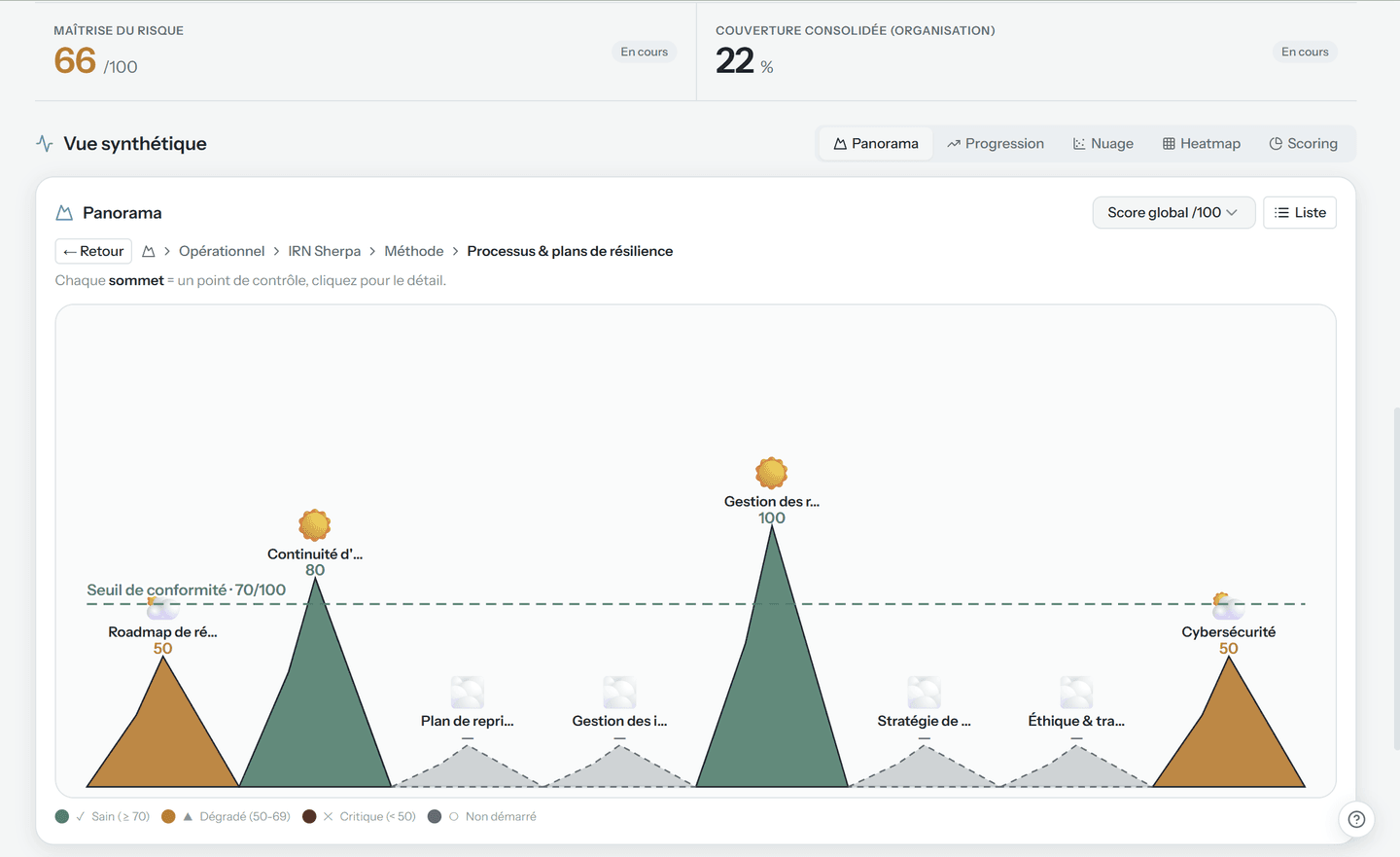
Task: Go to Opérationnel breadcrumb
Action: click(222, 251)
